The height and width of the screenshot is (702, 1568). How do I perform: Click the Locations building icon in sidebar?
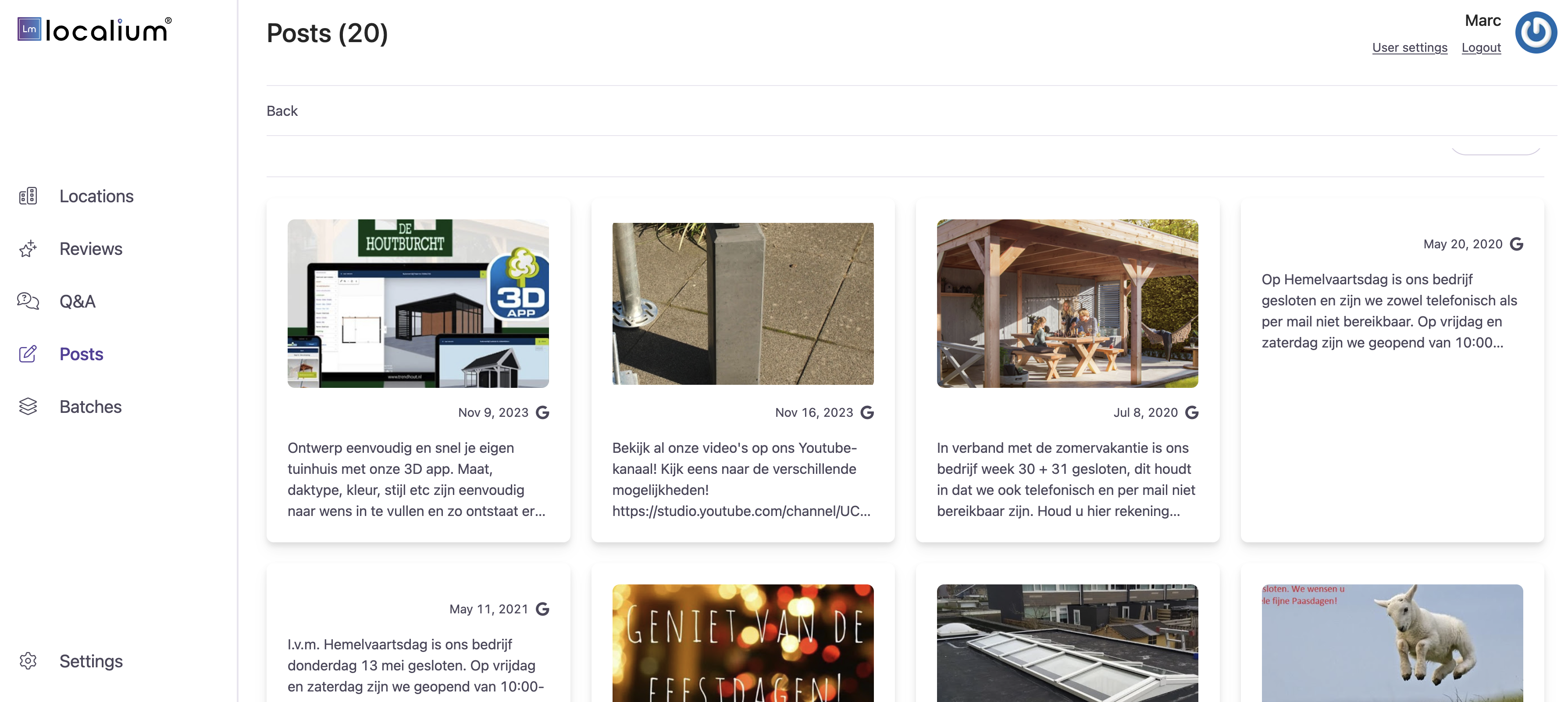[x=28, y=196]
